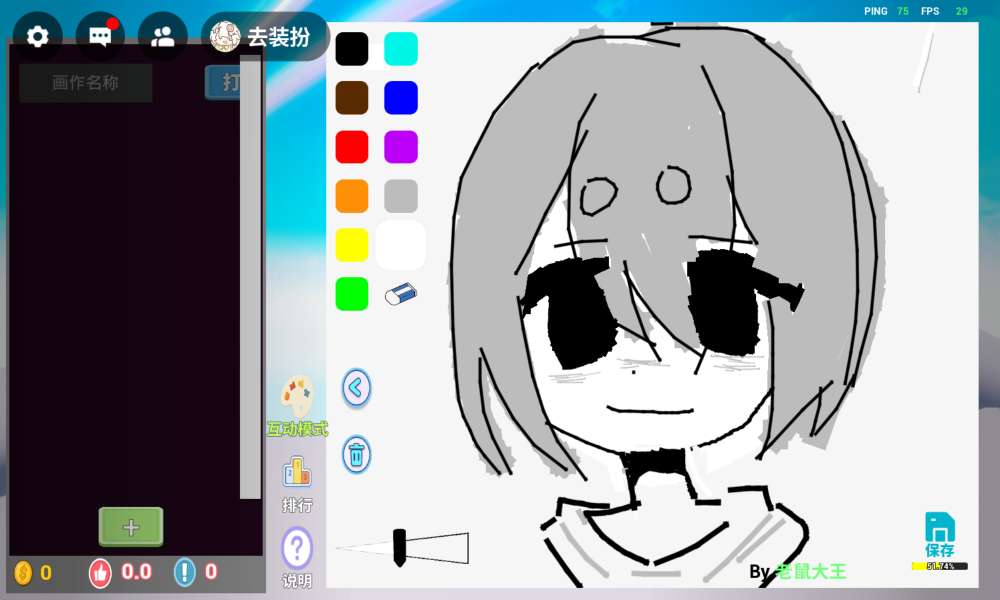Select the gray color swatch
This screenshot has width=1000, height=600.
(x=401, y=196)
